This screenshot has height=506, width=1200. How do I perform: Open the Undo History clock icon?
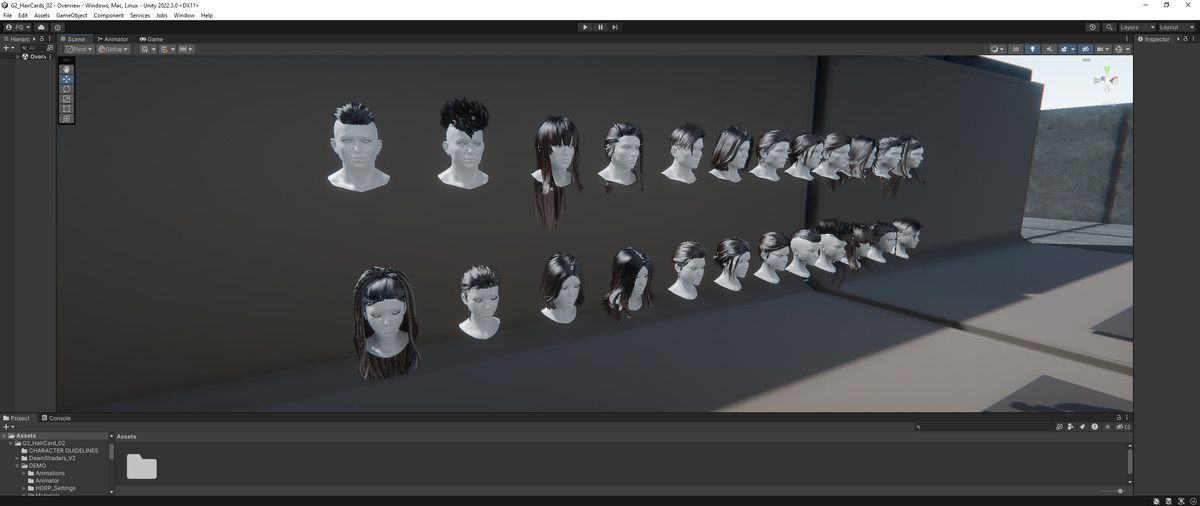(x=1092, y=27)
